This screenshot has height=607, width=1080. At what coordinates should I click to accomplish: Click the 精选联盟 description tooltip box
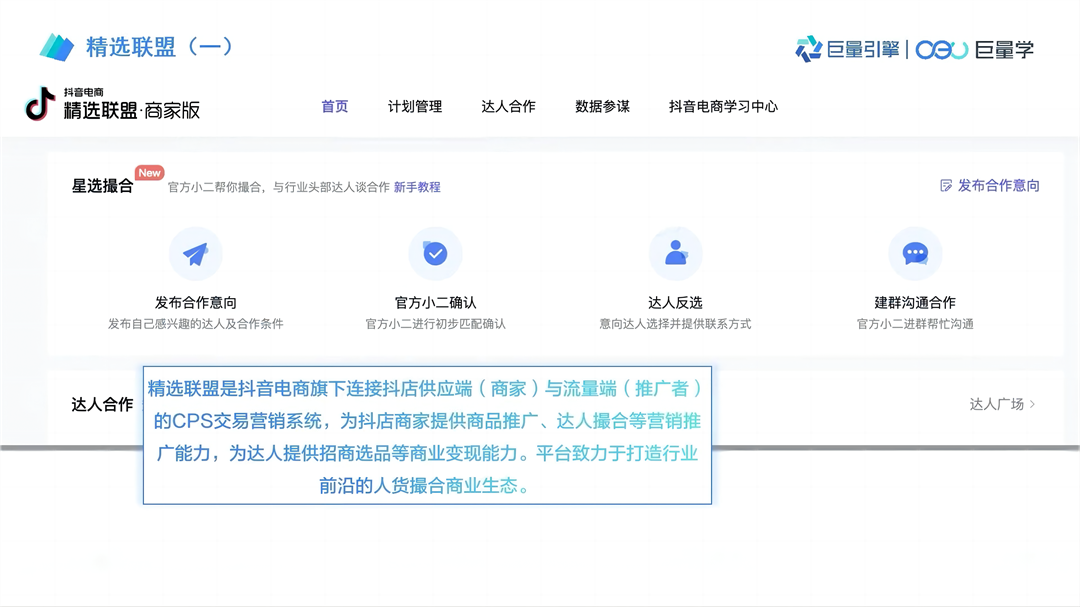[425, 435]
